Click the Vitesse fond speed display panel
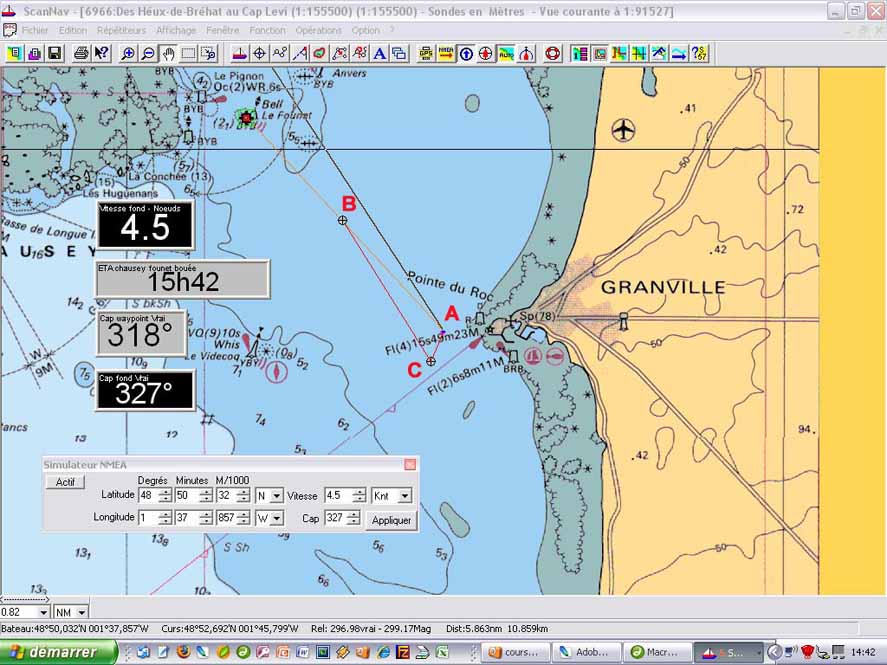The height and width of the screenshot is (665, 887). (146, 224)
